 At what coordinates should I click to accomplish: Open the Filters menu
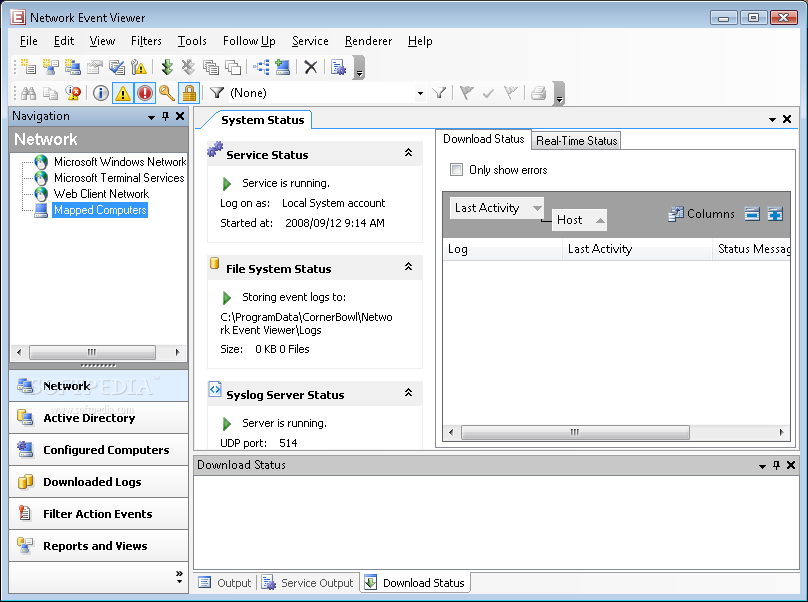click(146, 41)
